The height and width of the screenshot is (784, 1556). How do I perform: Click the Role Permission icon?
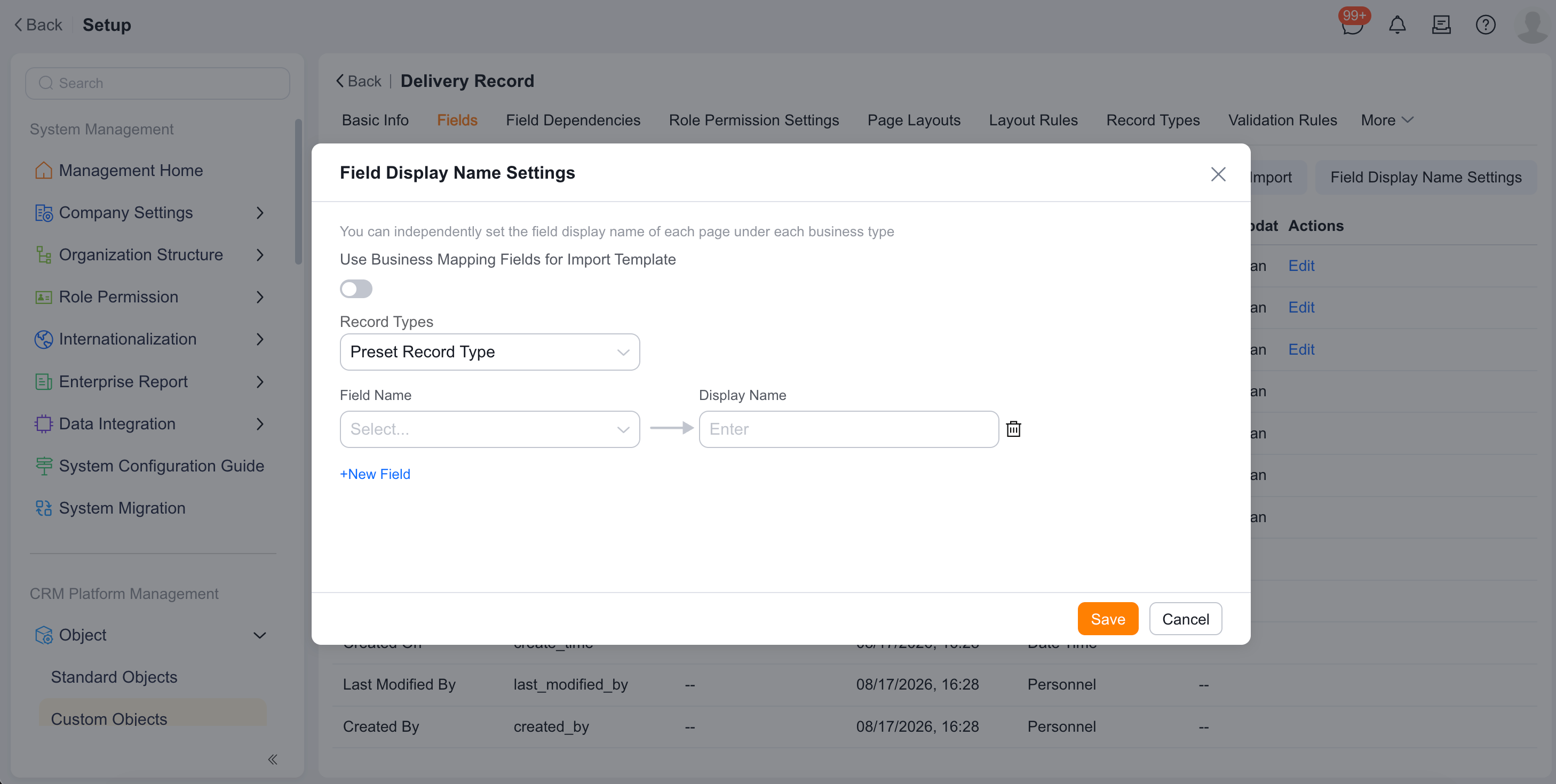pos(44,297)
